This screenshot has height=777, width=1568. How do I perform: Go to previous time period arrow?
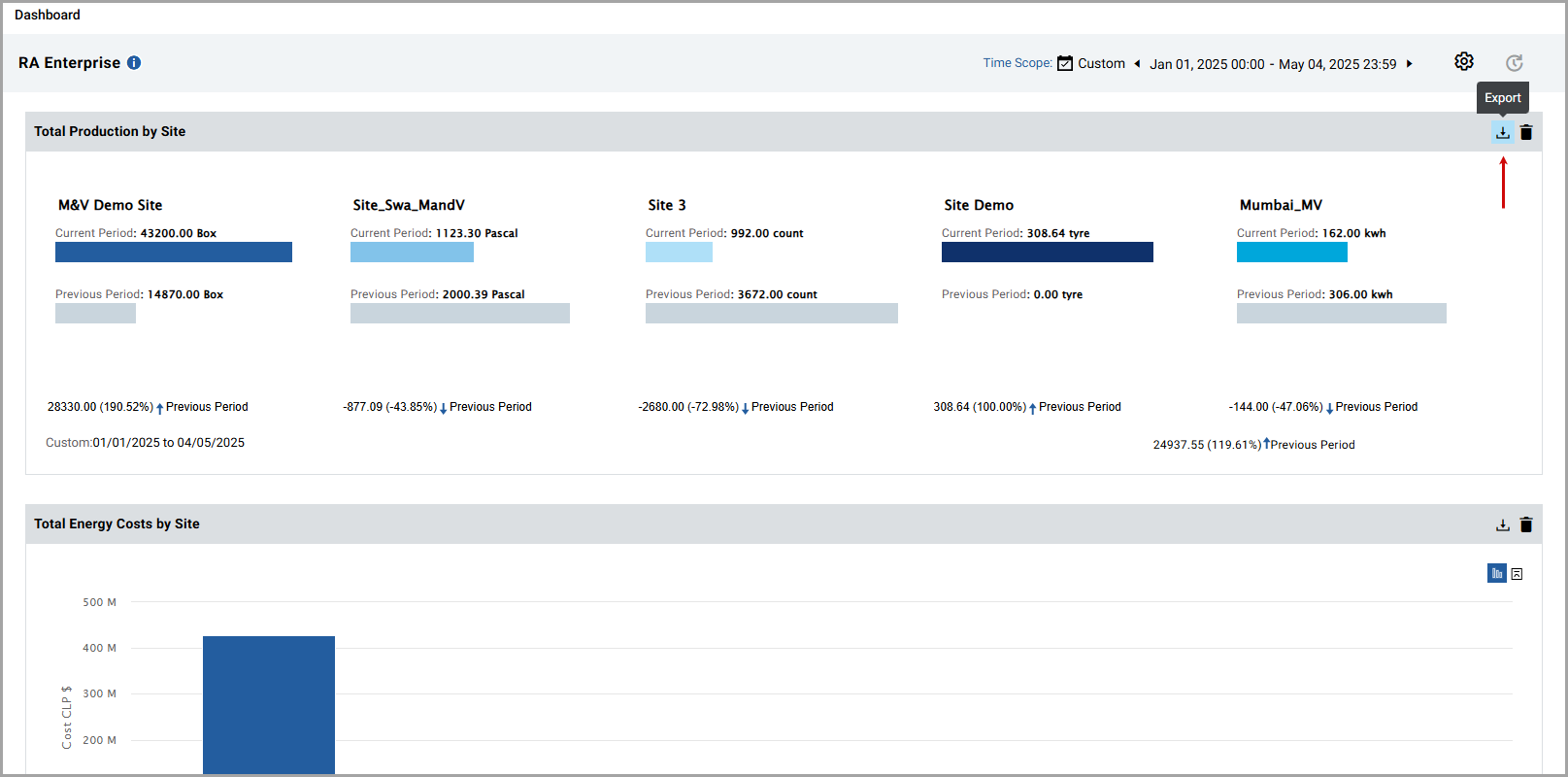1137,64
